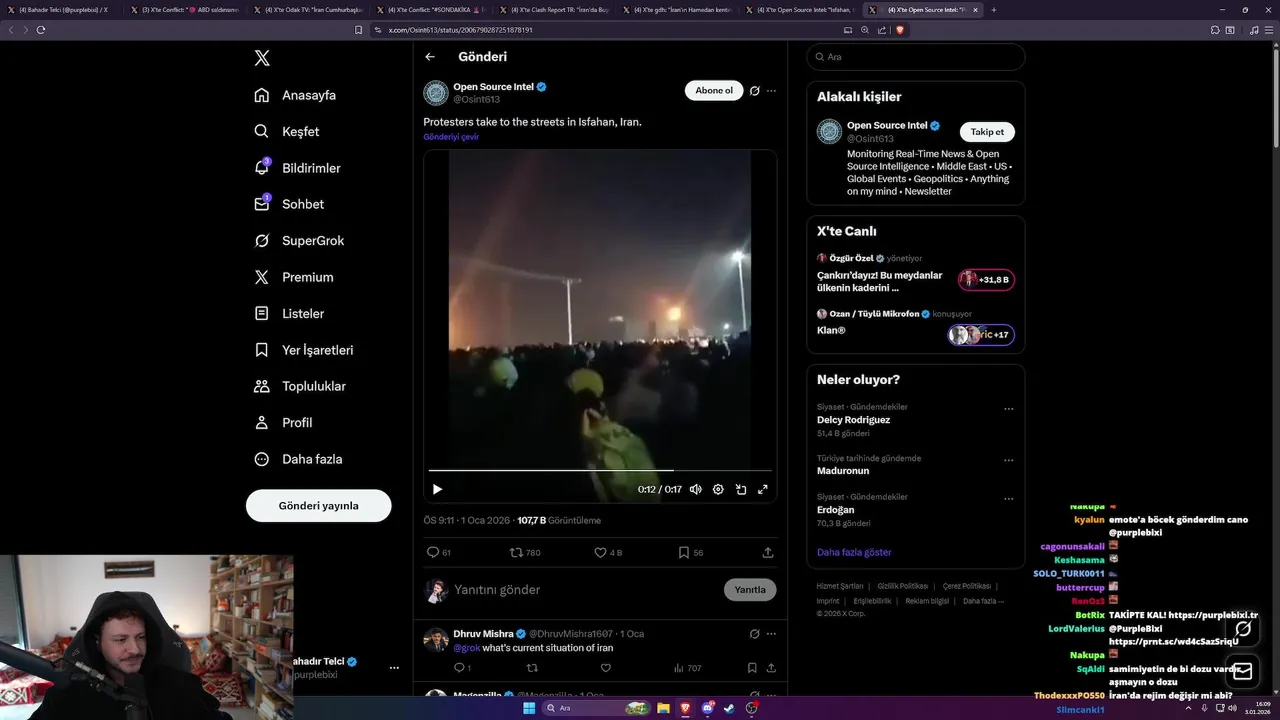The width and height of the screenshot is (1280, 720).
Task: Open Delcy Rodriguez trend
Action: 853,420
